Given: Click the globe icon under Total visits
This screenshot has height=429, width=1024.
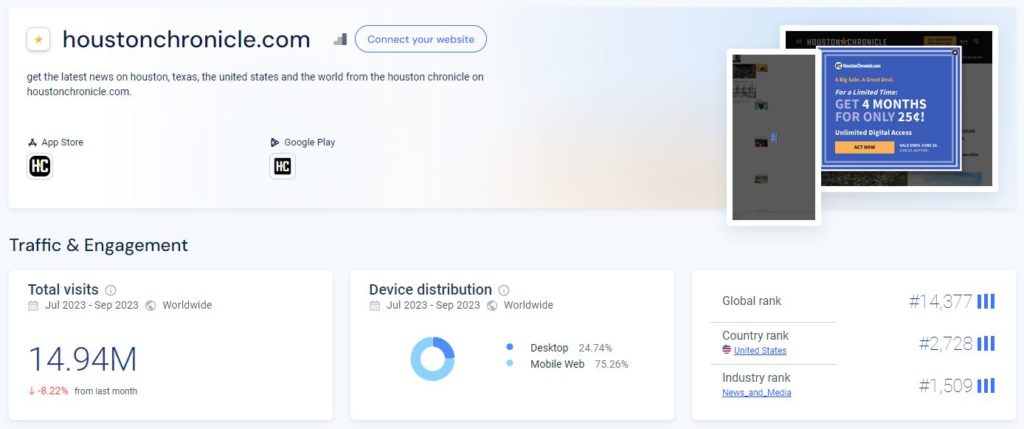Looking at the screenshot, I should coord(151,306).
